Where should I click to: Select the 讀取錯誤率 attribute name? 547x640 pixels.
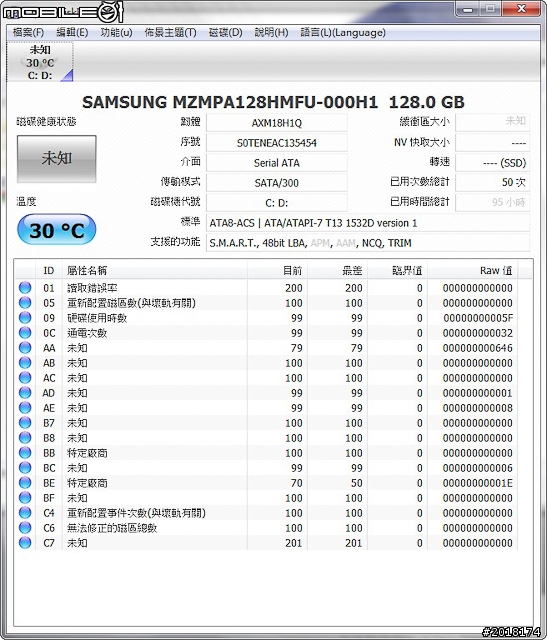coord(92,288)
